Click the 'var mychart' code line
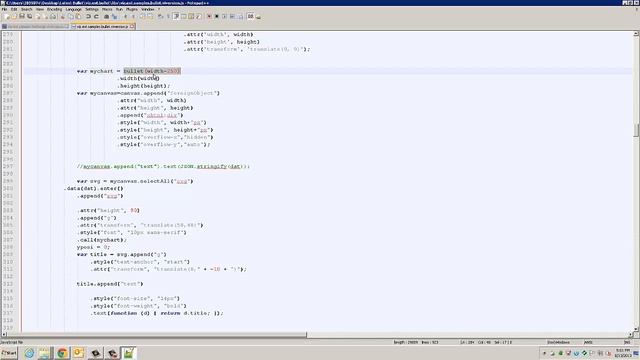 click(129, 71)
